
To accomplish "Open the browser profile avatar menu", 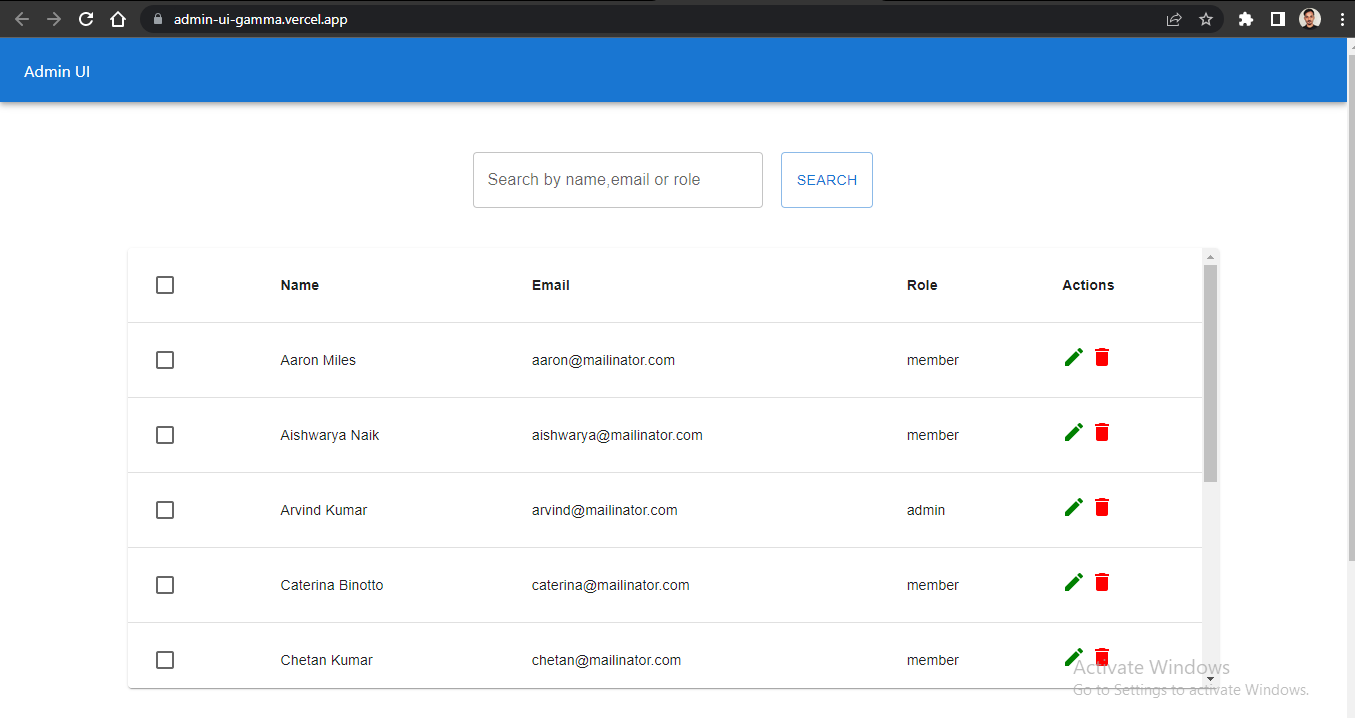I will point(1309,18).
